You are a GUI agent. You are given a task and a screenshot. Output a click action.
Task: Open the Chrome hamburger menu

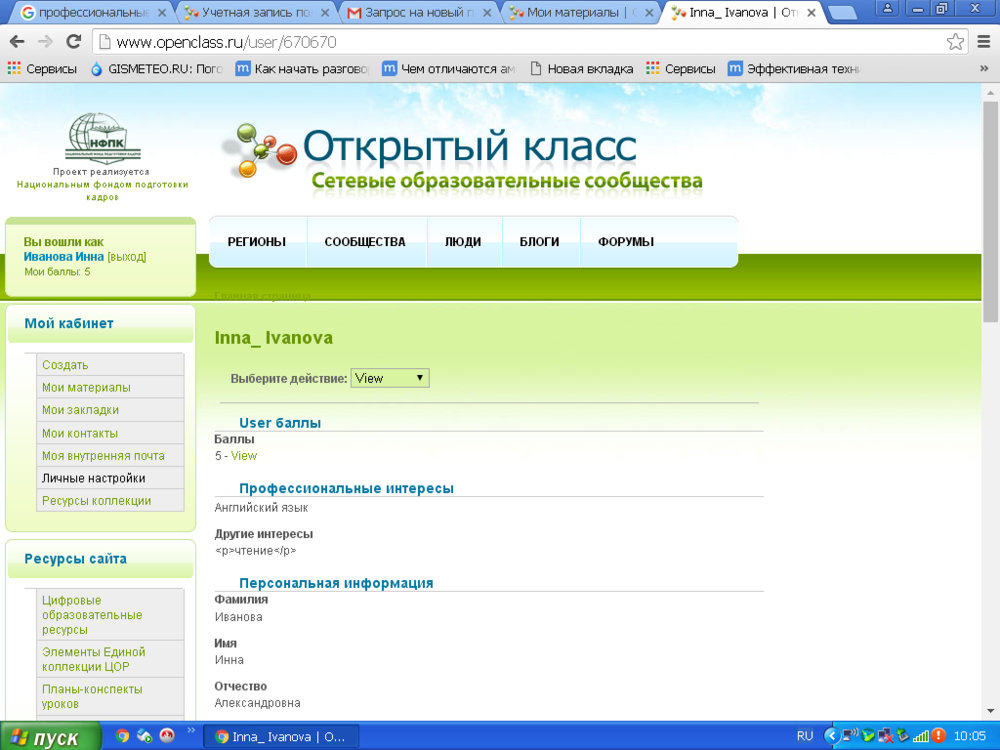(984, 42)
